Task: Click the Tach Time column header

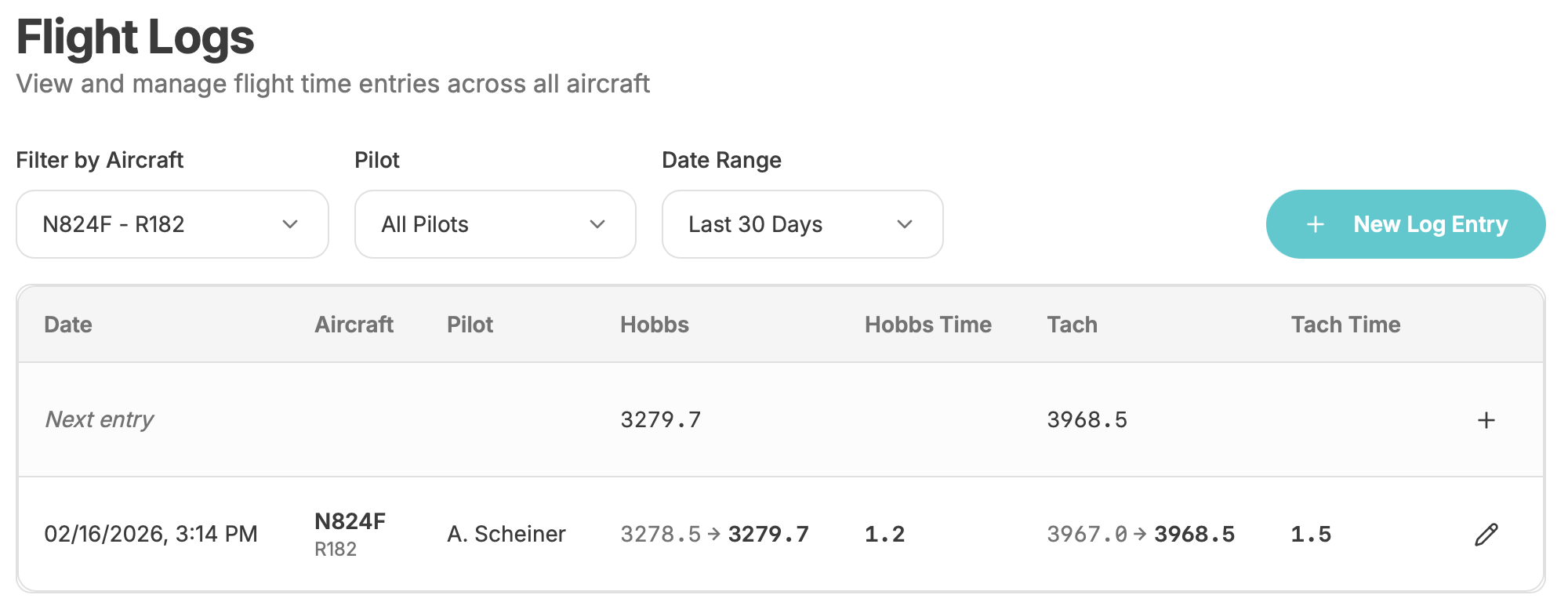Action: (x=1345, y=325)
